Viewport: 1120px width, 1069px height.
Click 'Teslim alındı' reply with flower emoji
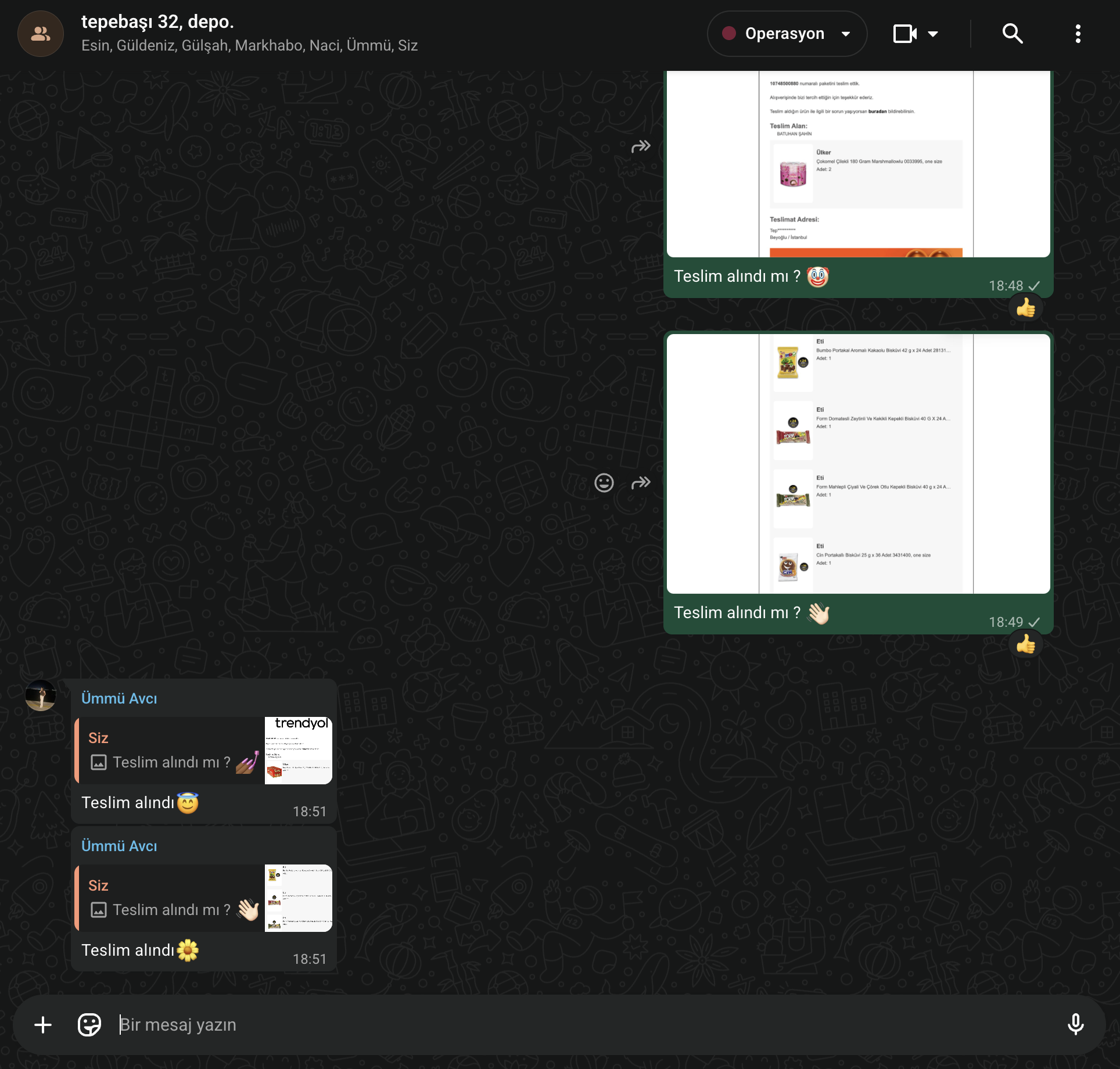coord(140,950)
